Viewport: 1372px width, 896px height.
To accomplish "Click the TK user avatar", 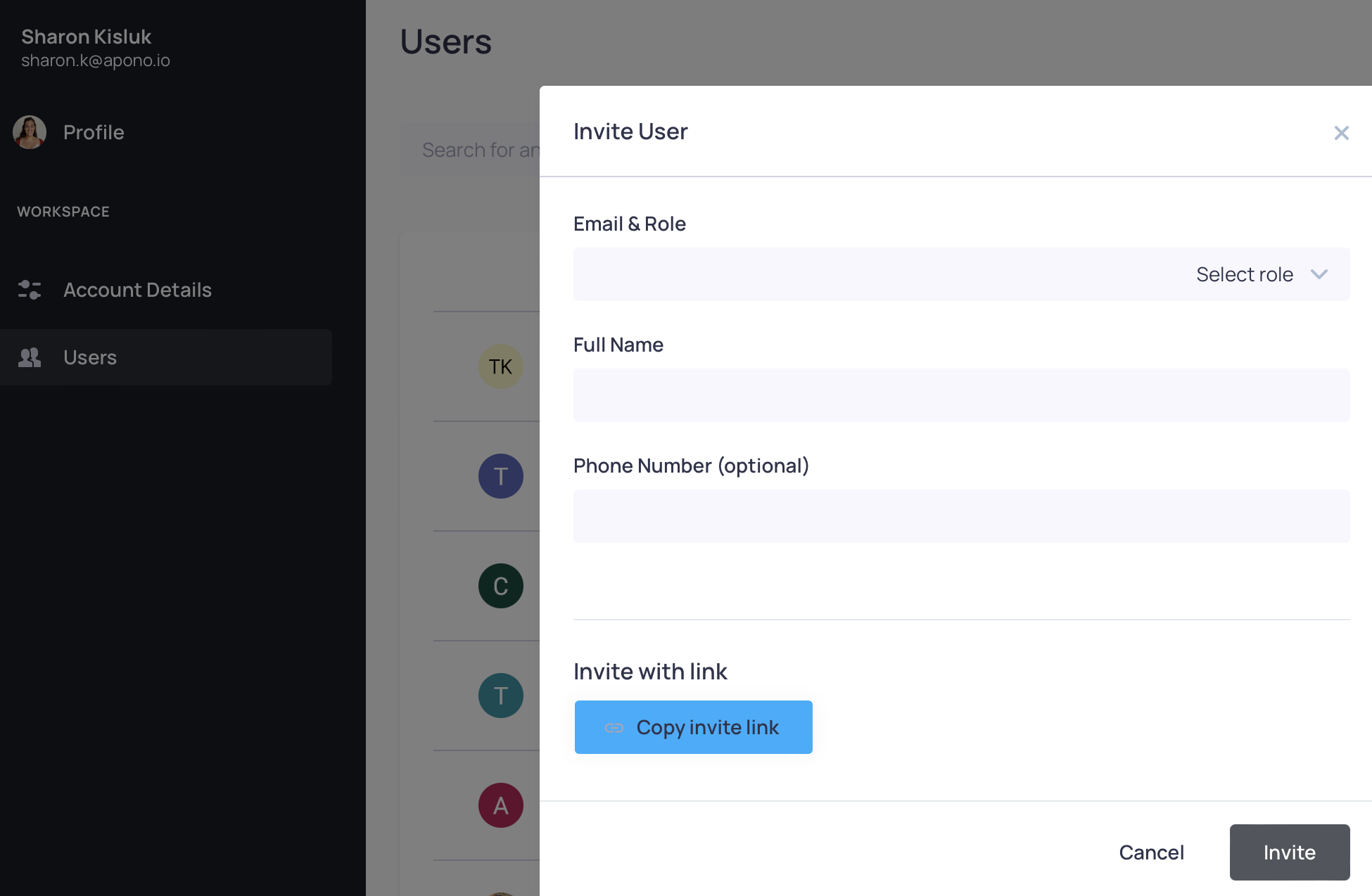I will [x=500, y=366].
